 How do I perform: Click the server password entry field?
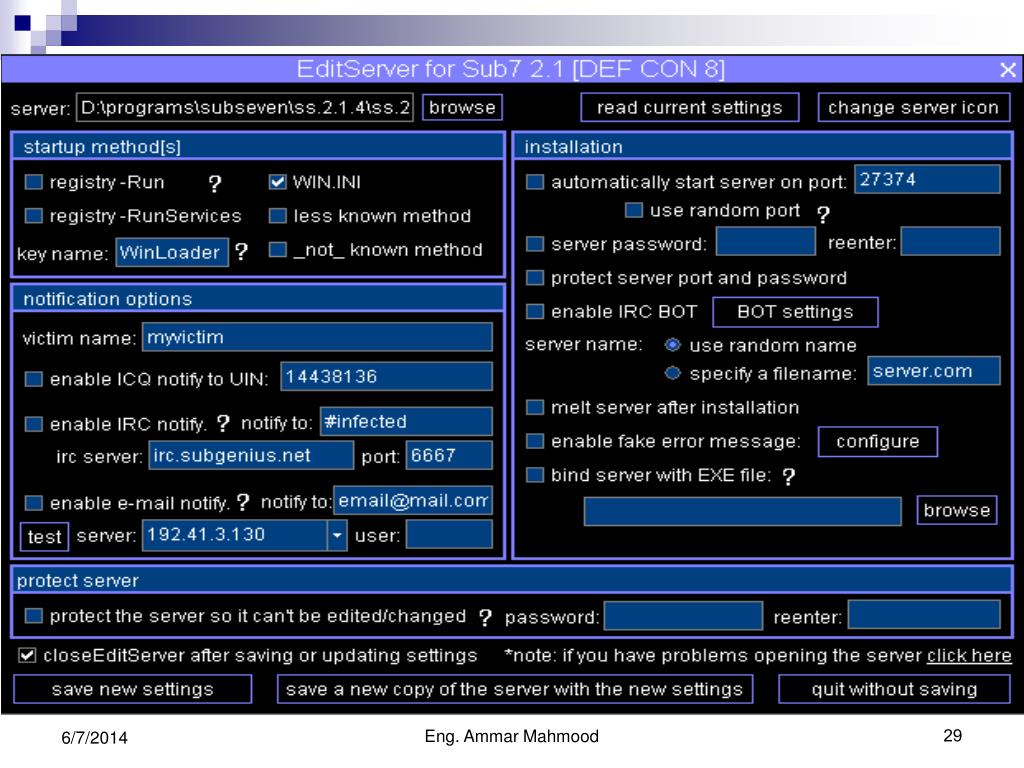pyautogui.click(x=766, y=241)
